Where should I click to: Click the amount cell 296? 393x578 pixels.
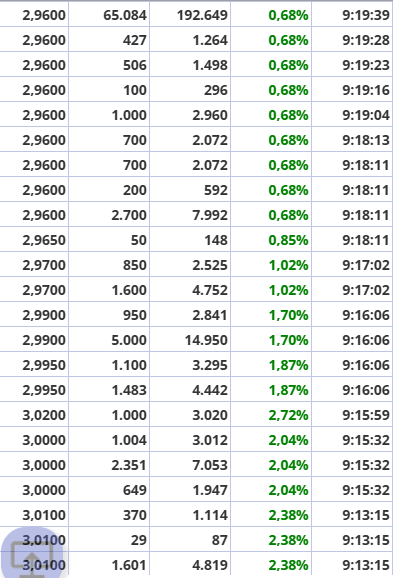click(x=190, y=90)
